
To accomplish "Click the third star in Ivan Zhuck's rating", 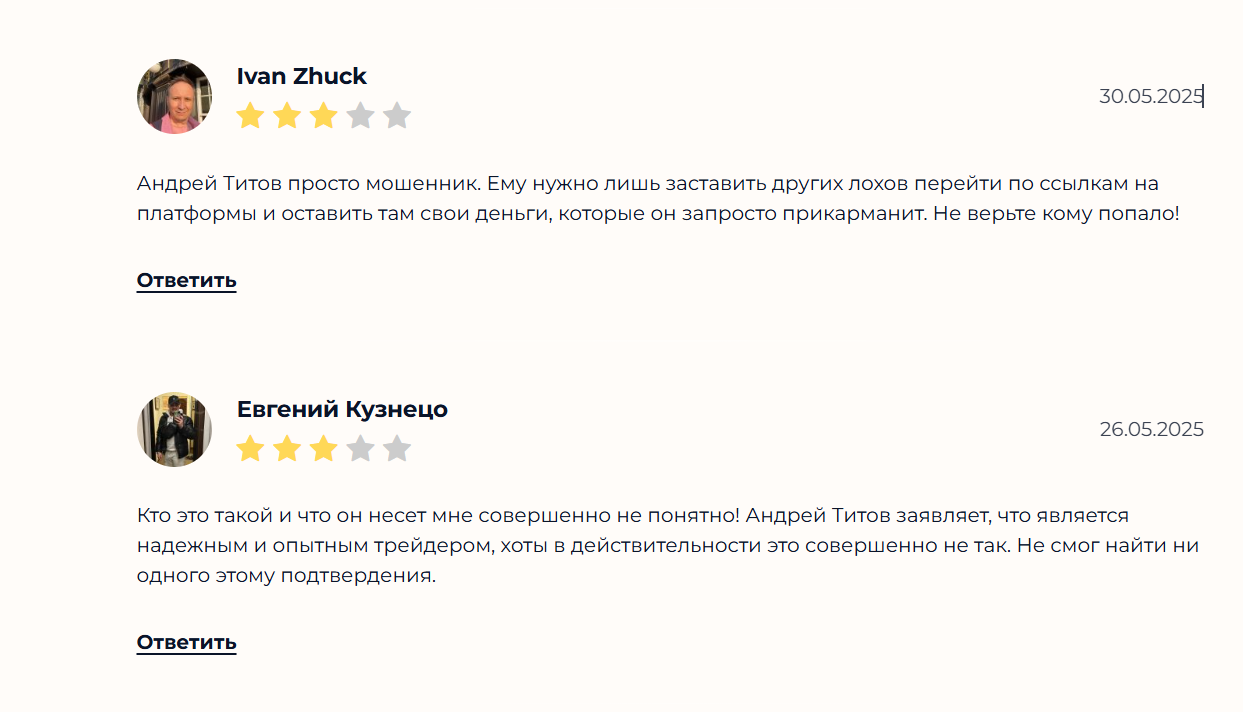I will point(323,116).
